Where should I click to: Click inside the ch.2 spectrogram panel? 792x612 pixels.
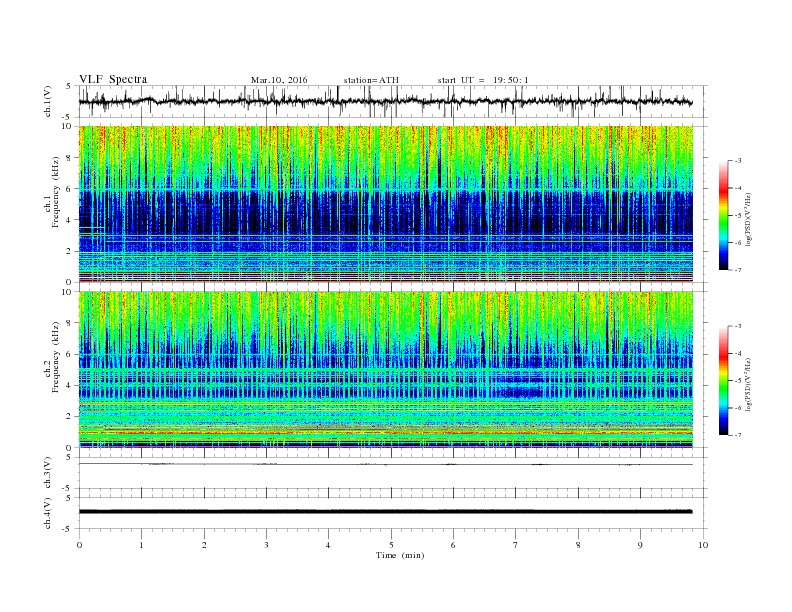386,370
